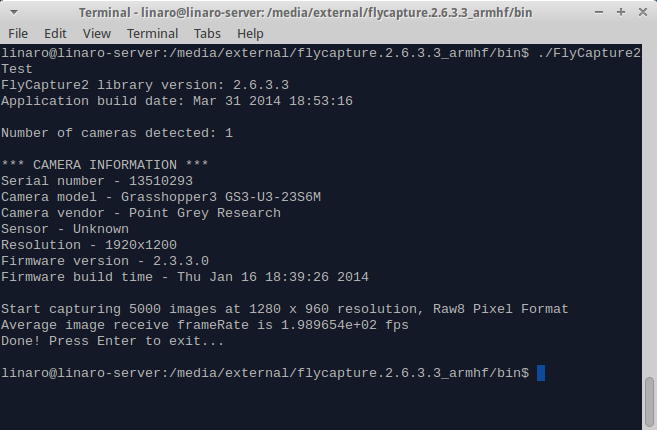The image size is (657, 430).
Task: Close the terminal window
Action: pos(643,12)
